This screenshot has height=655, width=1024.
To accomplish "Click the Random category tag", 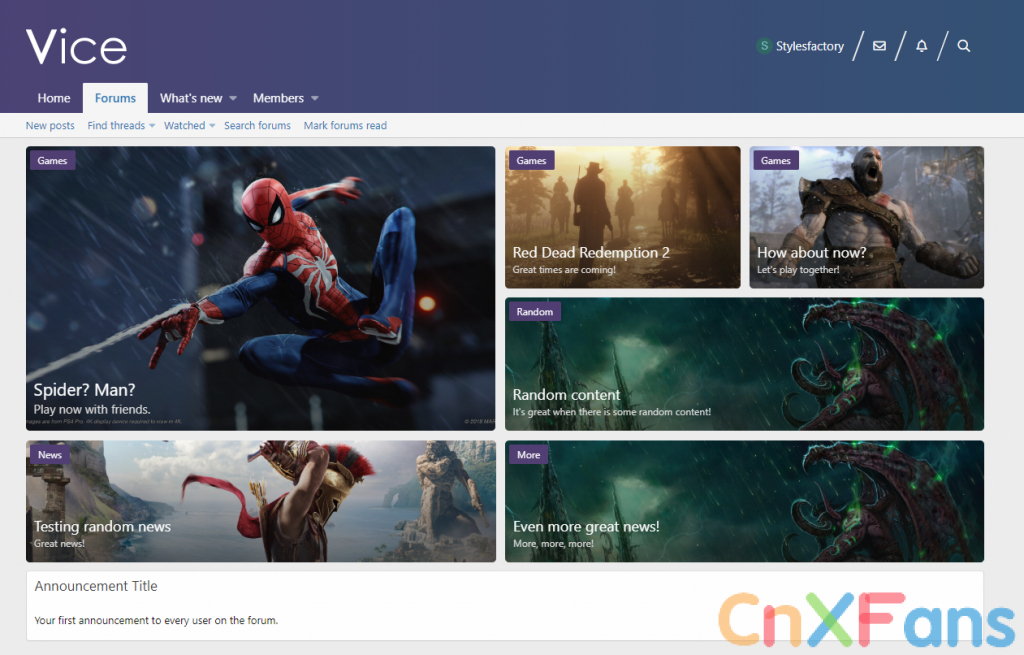I will pos(535,312).
